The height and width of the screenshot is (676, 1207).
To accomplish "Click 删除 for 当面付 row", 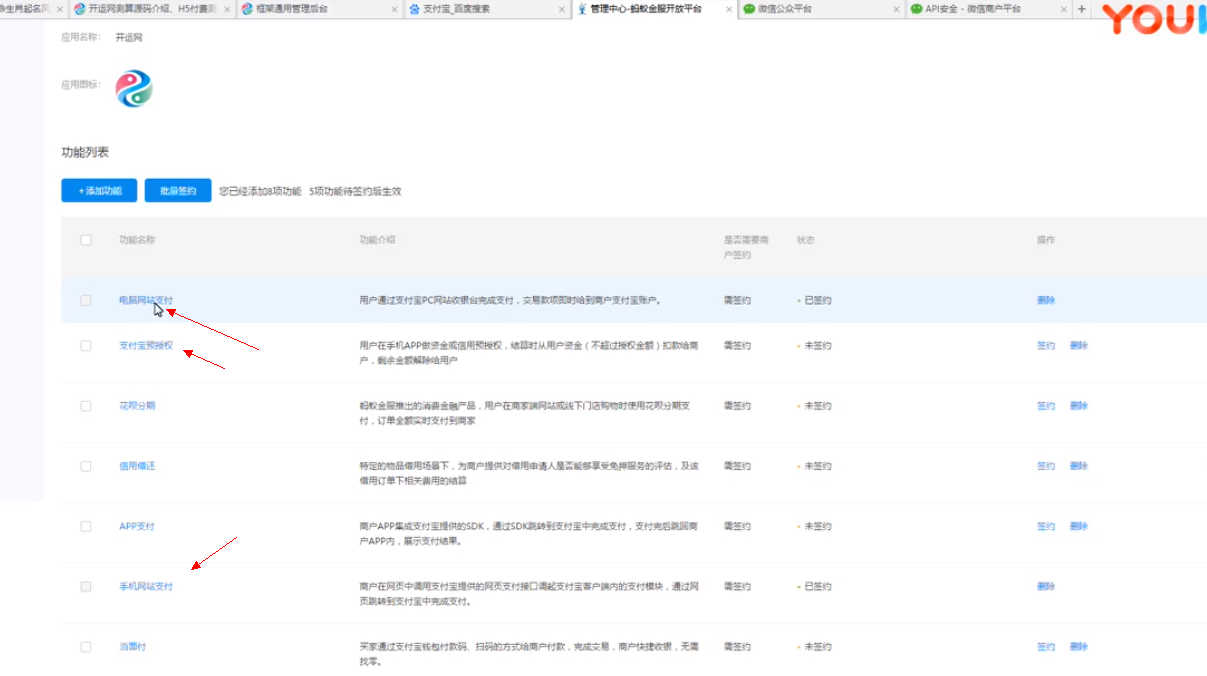I will coord(1079,647).
